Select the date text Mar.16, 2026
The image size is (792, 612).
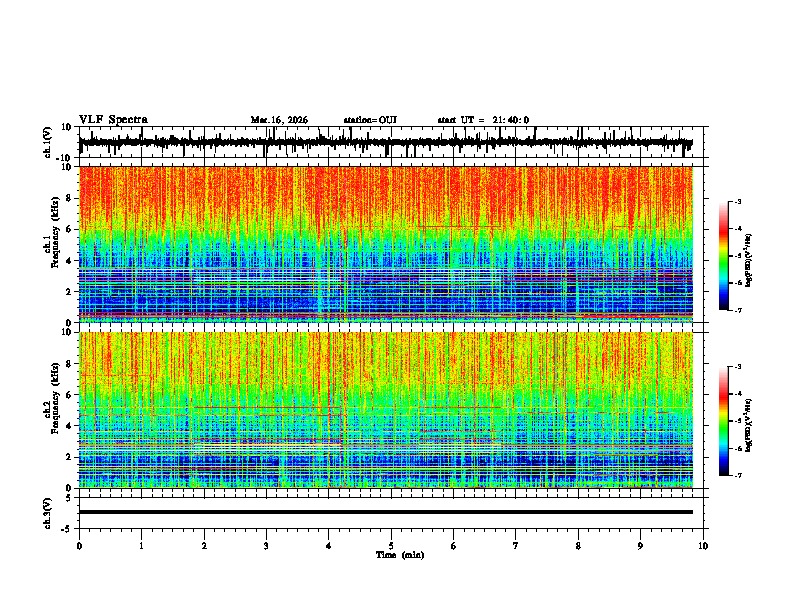coord(279,120)
